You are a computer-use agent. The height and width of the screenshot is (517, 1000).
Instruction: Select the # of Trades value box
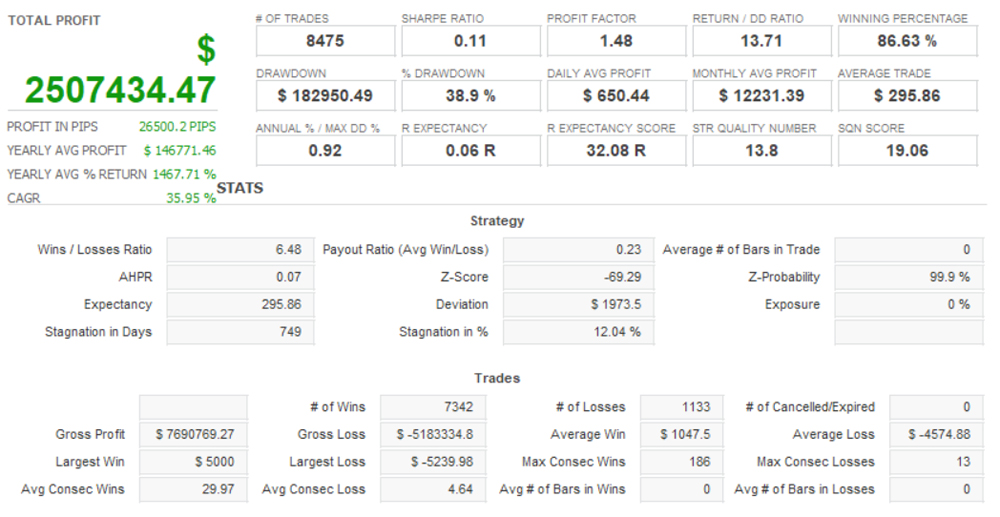pos(325,41)
